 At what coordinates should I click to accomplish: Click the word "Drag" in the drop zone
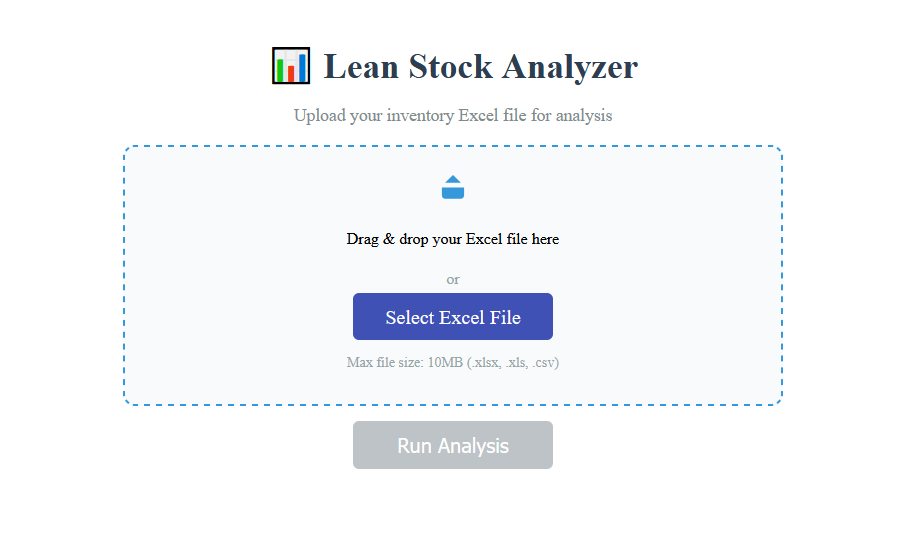(362, 239)
